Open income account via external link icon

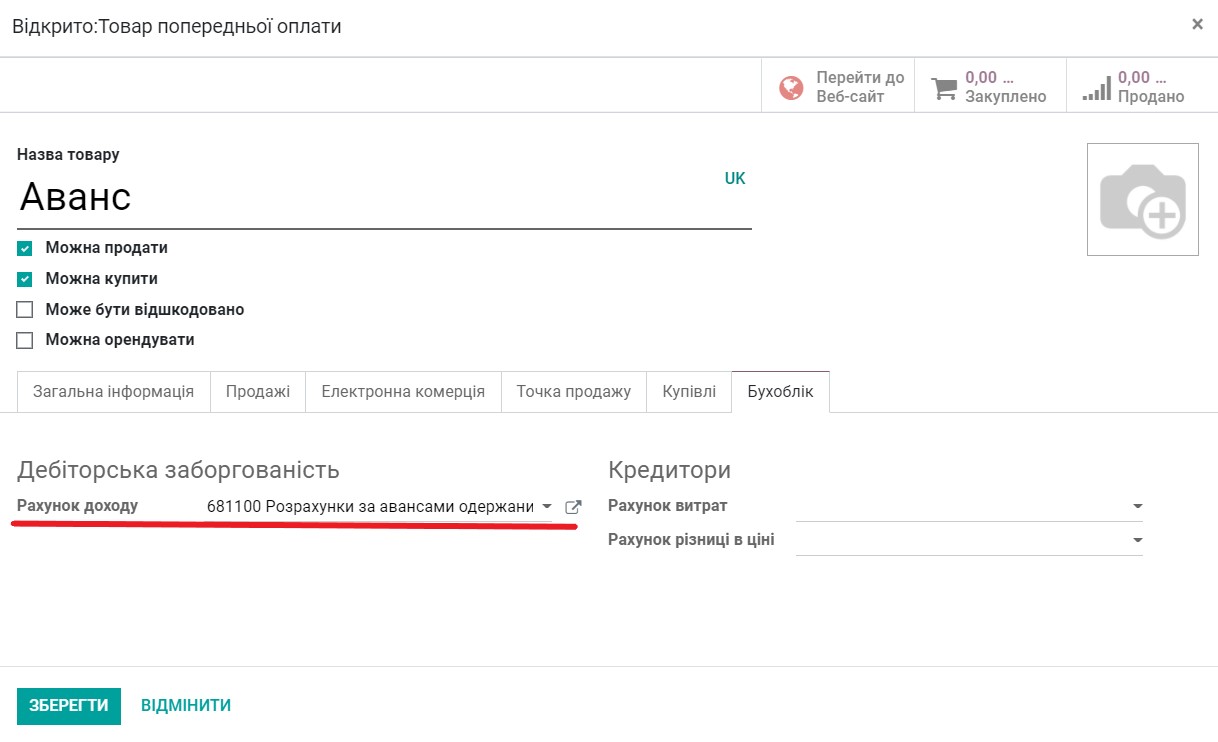coord(572,506)
